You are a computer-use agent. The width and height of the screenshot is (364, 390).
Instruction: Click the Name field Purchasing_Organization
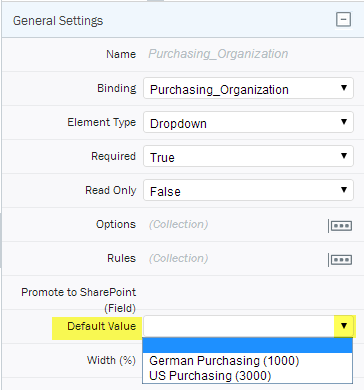pos(218,54)
